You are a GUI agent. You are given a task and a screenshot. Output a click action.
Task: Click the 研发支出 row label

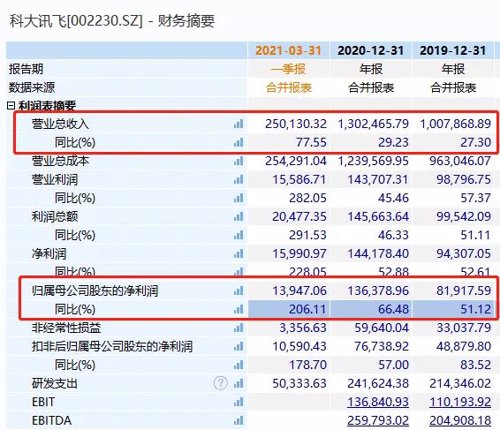[55, 384]
